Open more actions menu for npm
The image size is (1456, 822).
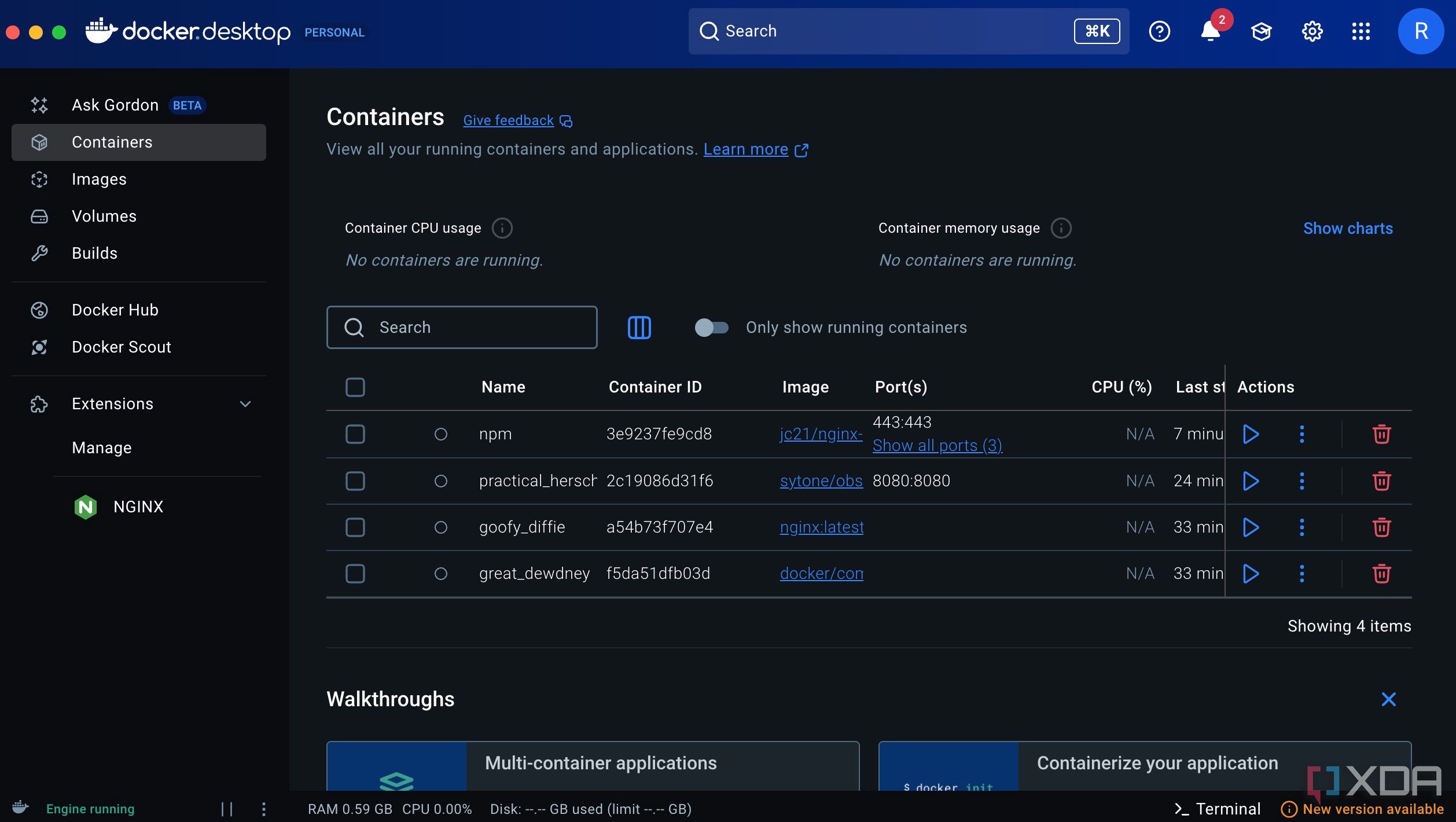pyautogui.click(x=1301, y=434)
